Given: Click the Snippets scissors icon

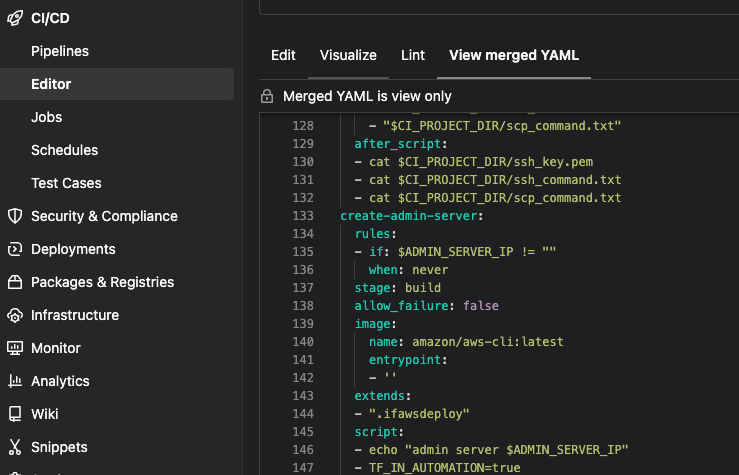Looking at the screenshot, I should 15,447.
